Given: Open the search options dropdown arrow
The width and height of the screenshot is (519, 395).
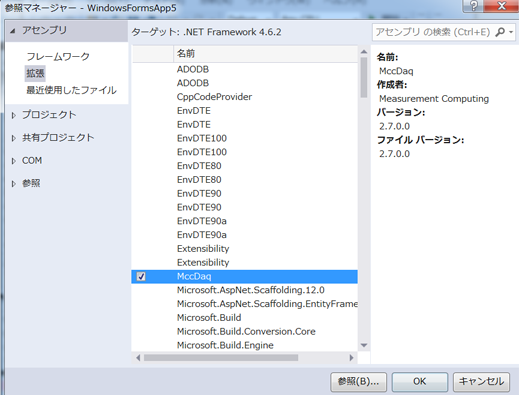Looking at the screenshot, I should coord(511,32).
